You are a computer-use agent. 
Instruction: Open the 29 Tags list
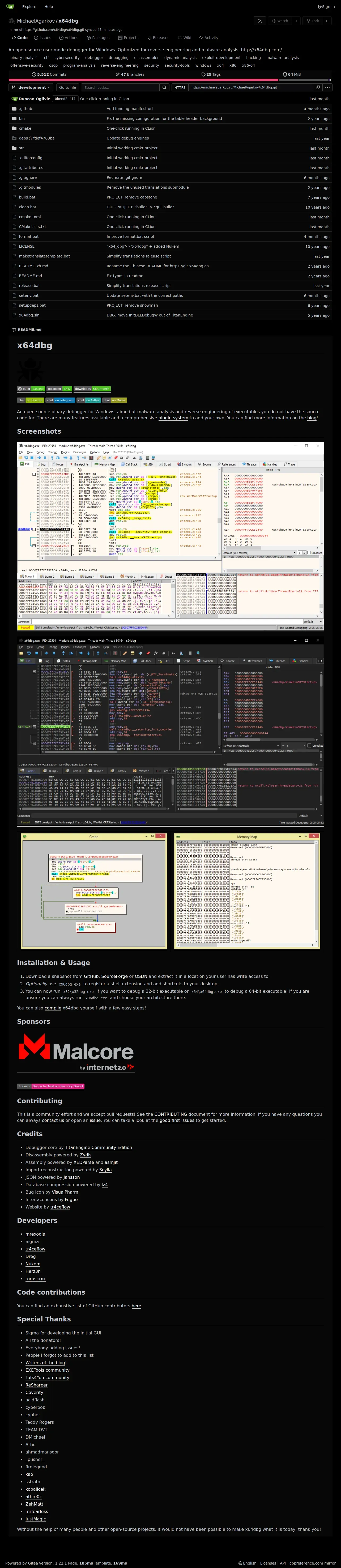coord(211,74)
